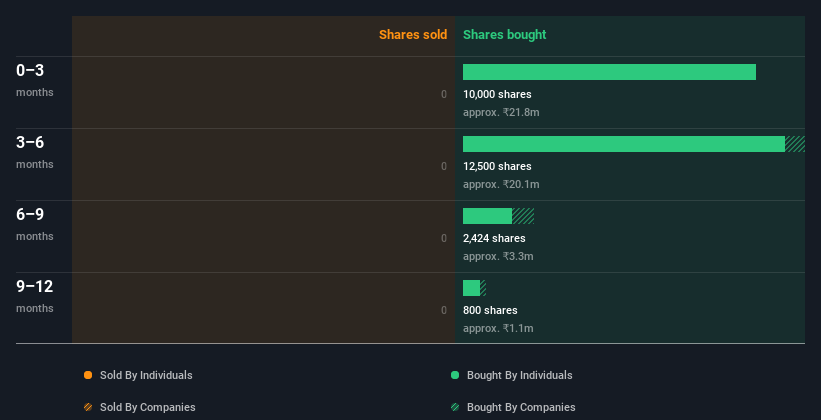
Task: Click the 6–9 months row label
Action: (35, 224)
